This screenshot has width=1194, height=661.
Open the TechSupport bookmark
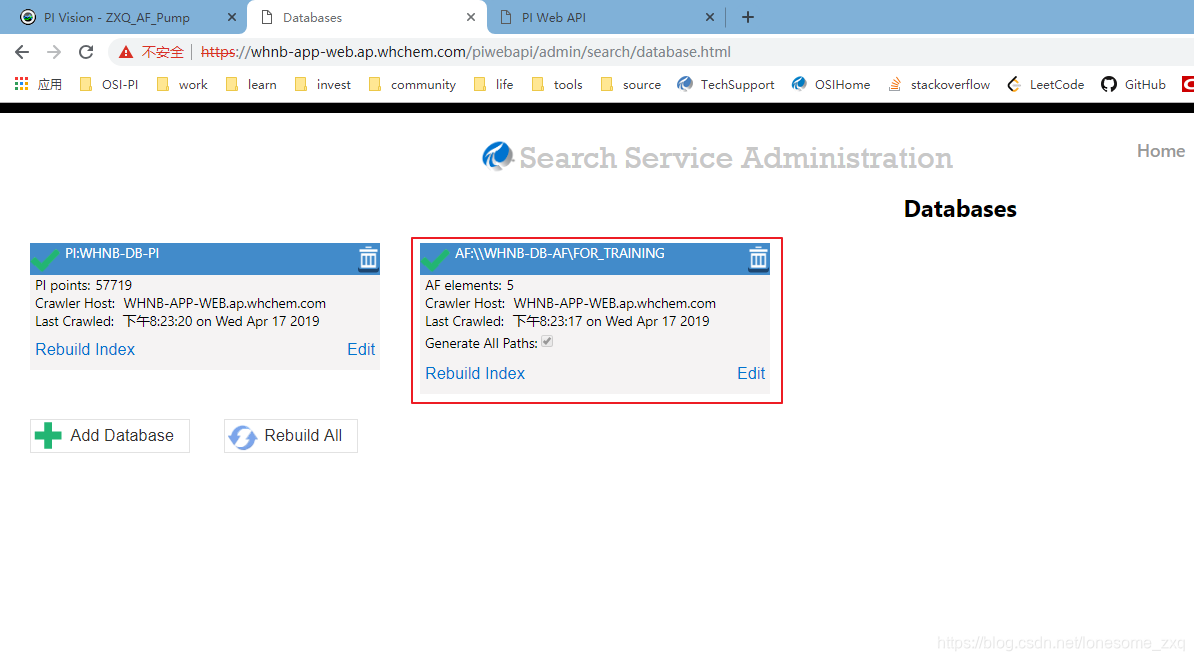(726, 85)
